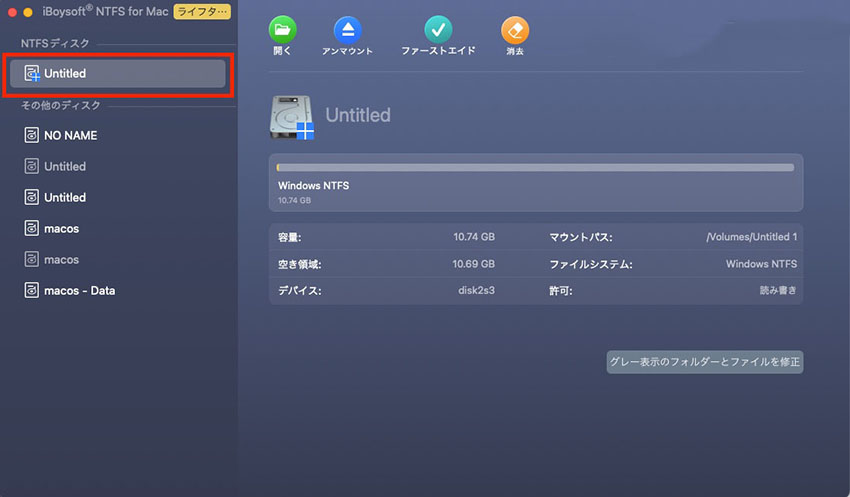The image size is (850, 497).
Task: Select the dimmed macos volume in sidebar
Action: click(61, 260)
